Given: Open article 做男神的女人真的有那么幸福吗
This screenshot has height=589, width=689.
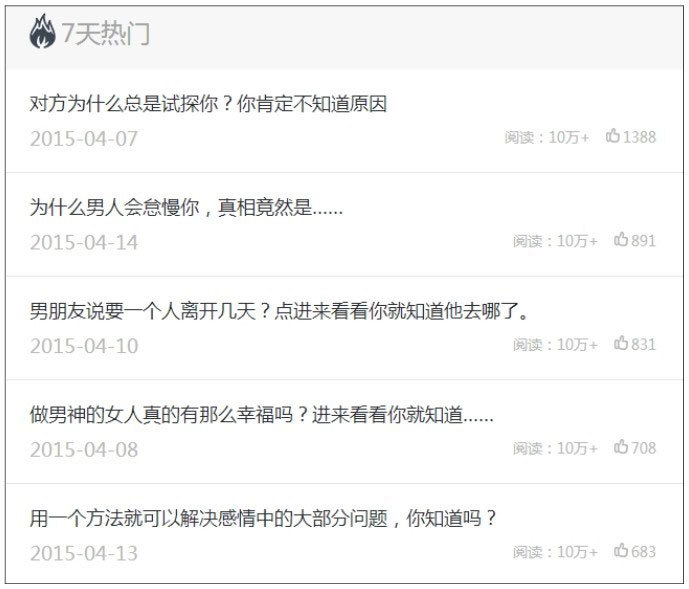Looking at the screenshot, I should click(x=261, y=414).
